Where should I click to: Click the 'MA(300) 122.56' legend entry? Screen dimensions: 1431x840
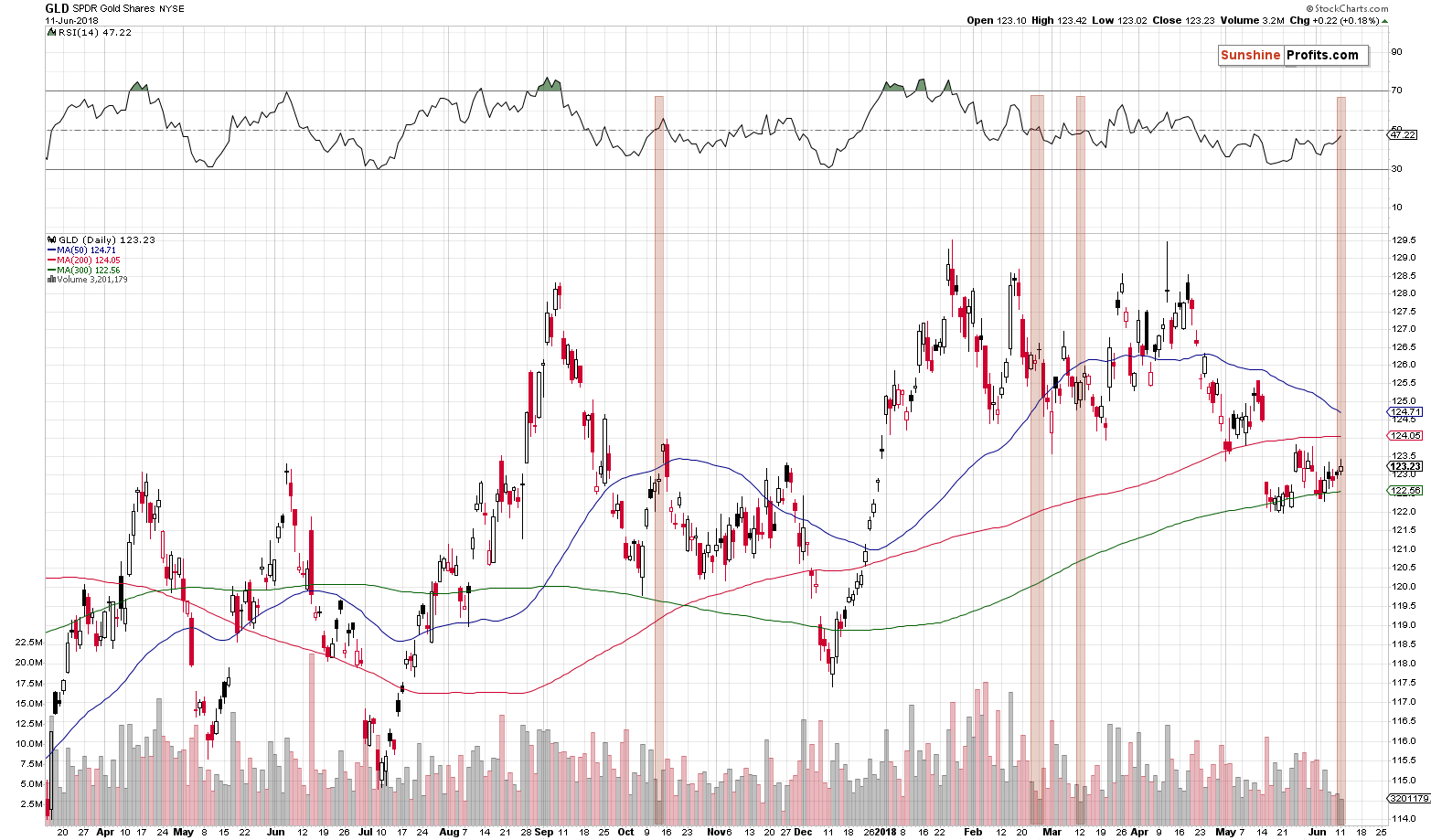(83, 271)
